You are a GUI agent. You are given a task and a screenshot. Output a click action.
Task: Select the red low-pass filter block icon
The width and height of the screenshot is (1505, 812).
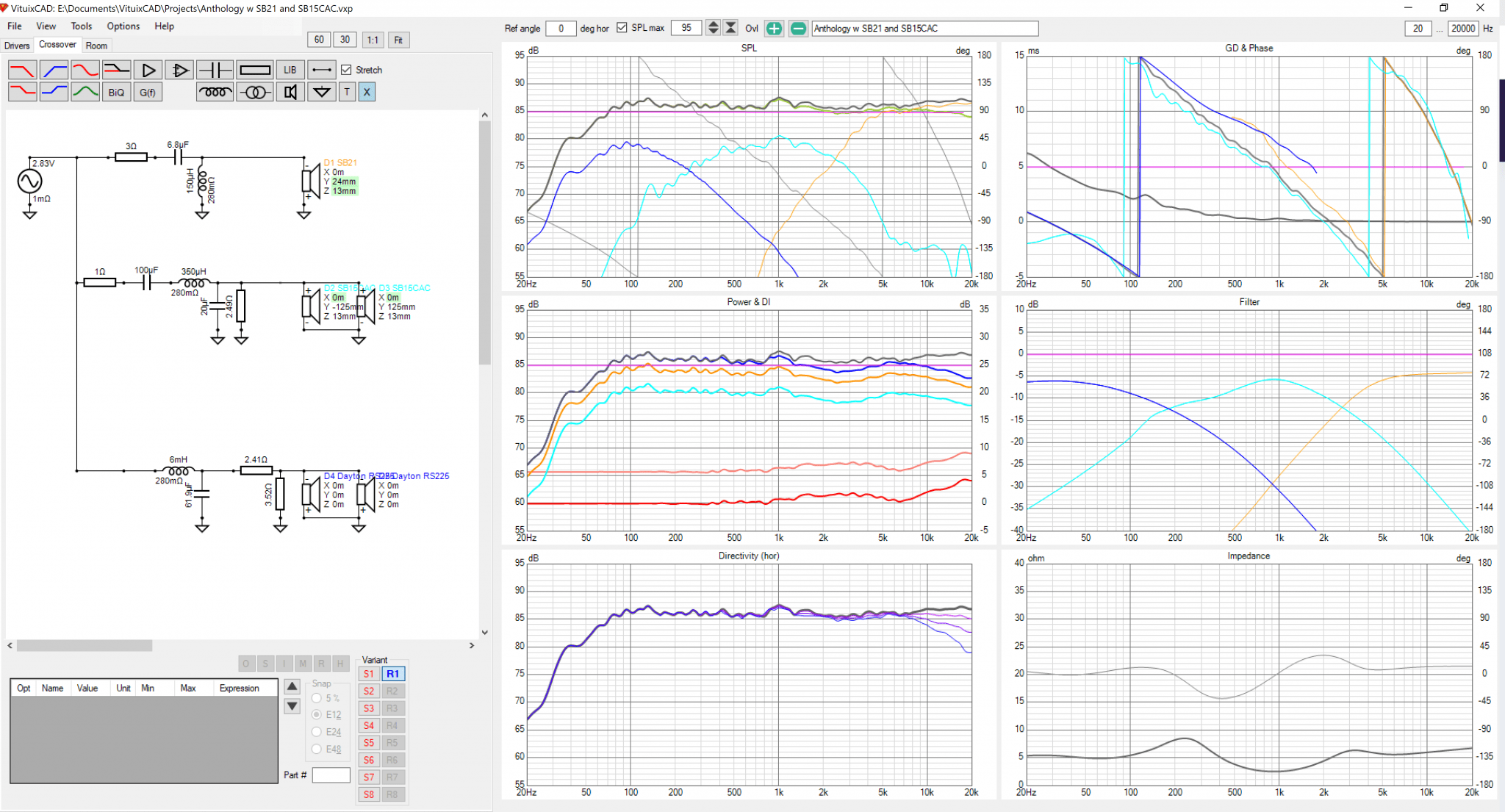click(x=22, y=70)
